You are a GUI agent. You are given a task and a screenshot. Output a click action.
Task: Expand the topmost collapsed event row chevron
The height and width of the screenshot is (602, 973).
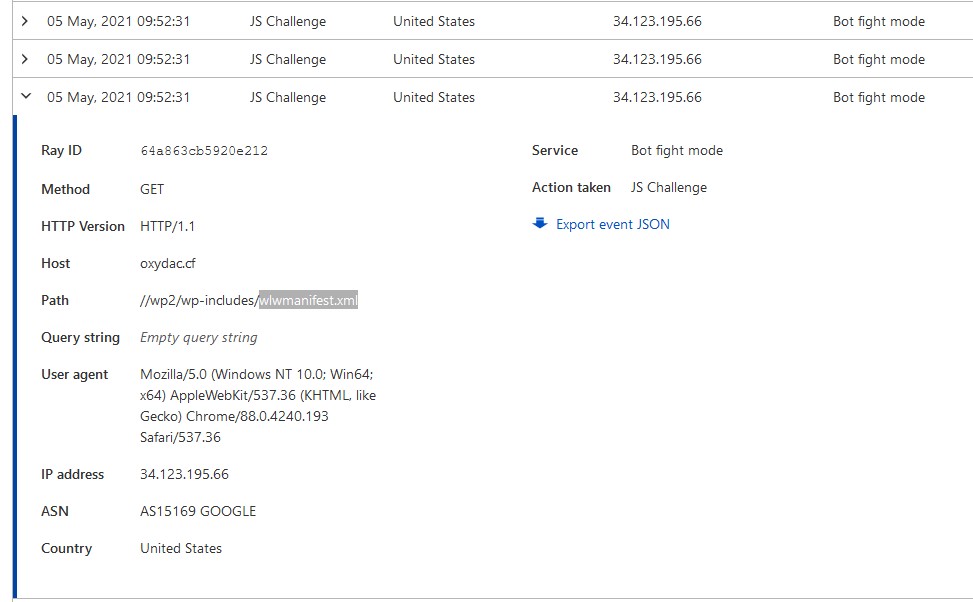pyautogui.click(x=25, y=21)
